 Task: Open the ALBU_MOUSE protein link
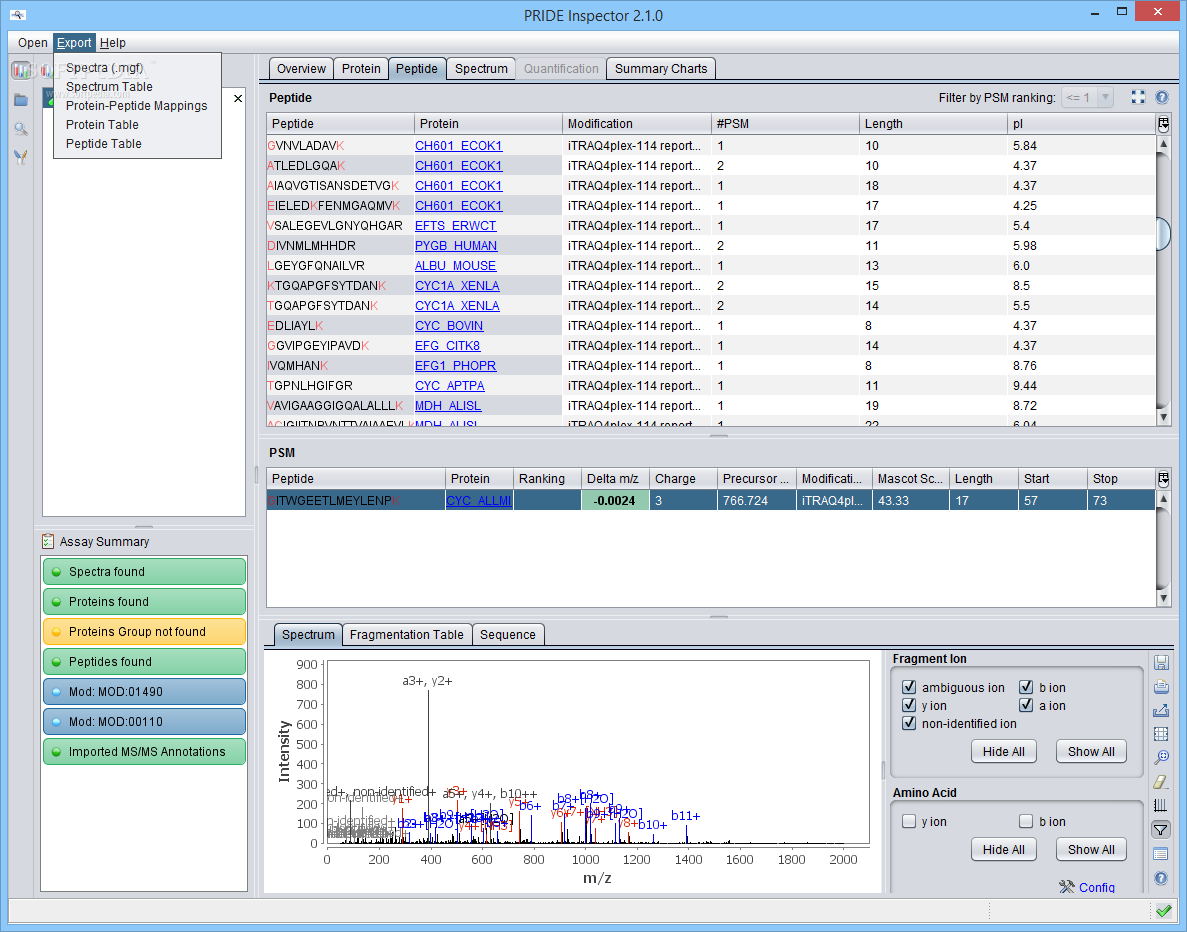[x=456, y=266]
